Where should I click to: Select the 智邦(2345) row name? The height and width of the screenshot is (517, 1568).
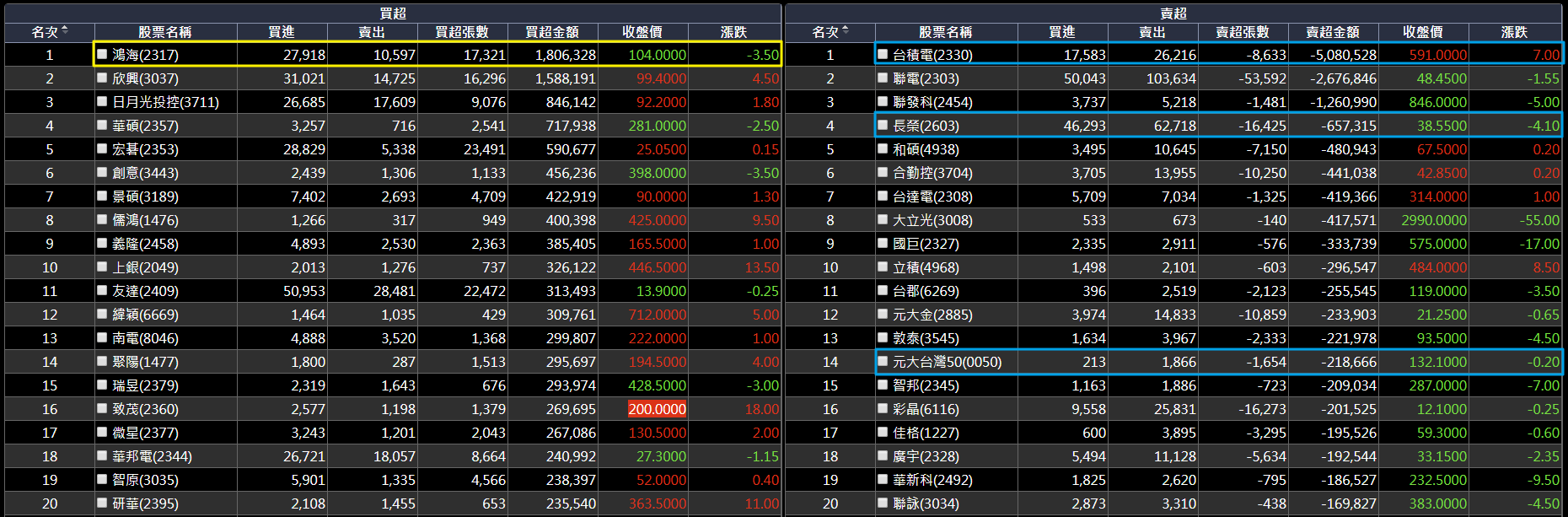[926, 385]
